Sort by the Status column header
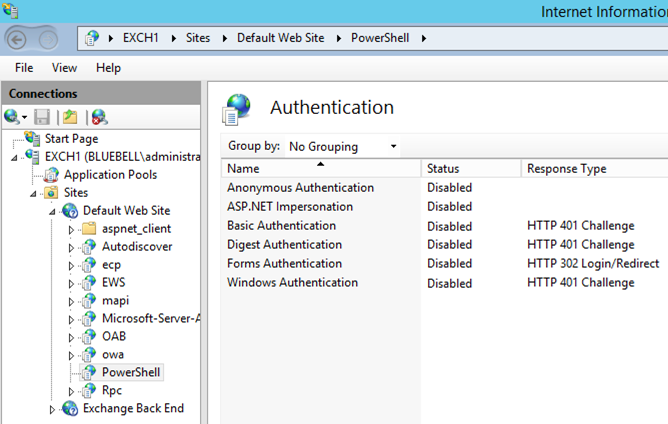This screenshot has height=424, width=668. tap(471, 168)
